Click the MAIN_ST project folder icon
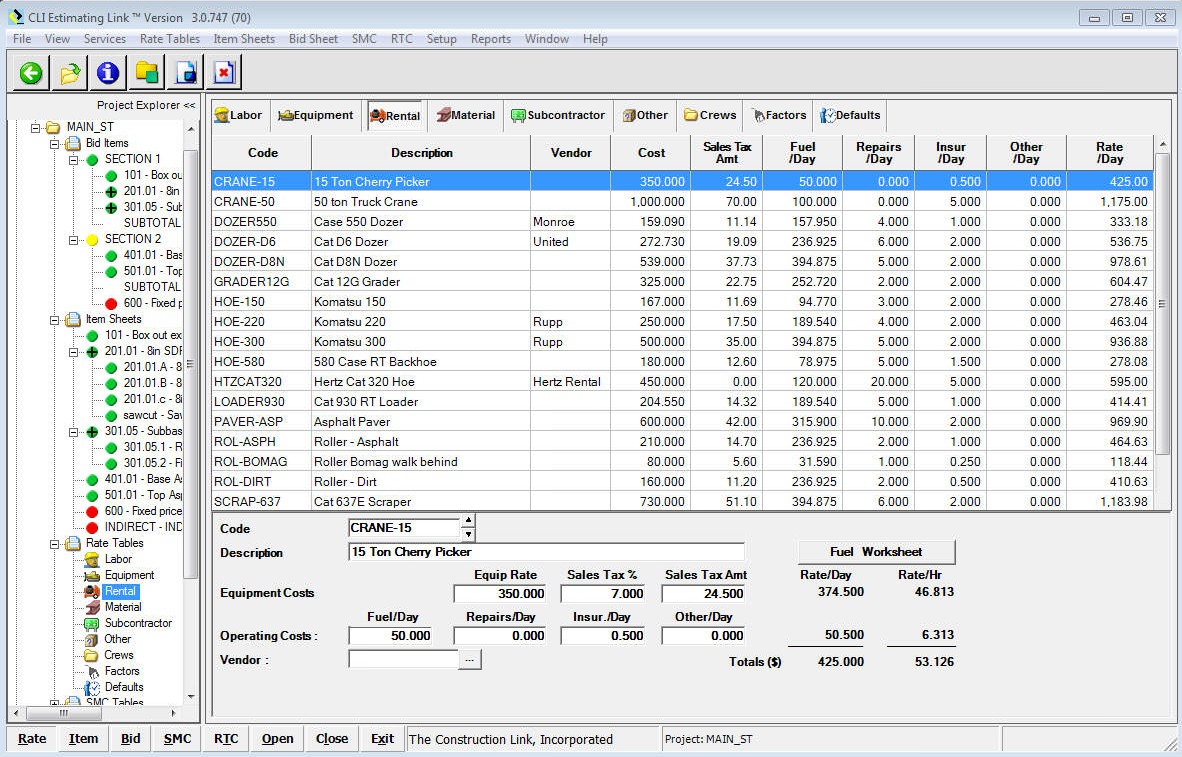Image resolution: width=1182 pixels, height=757 pixels. click(x=53, y=127)
